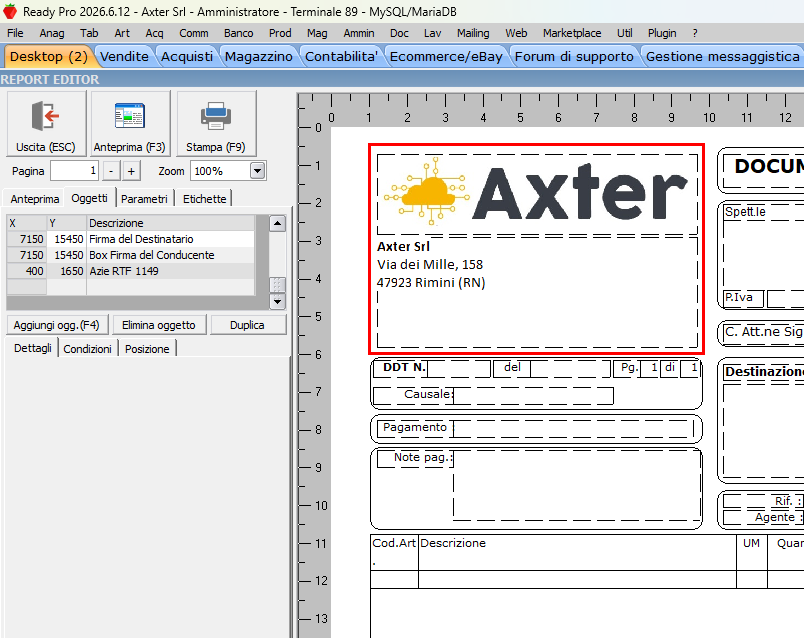Open the Lav menu

pos(433,33)
